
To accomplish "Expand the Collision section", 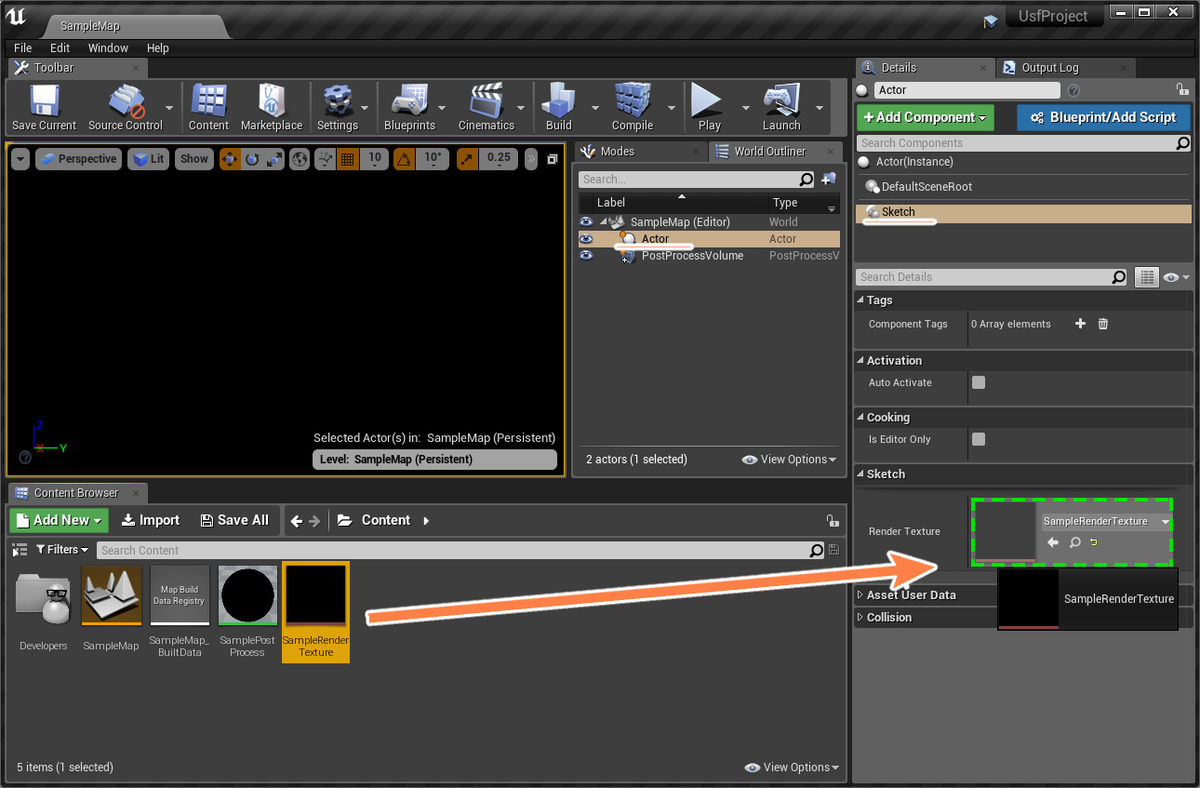I will point(861,618).
